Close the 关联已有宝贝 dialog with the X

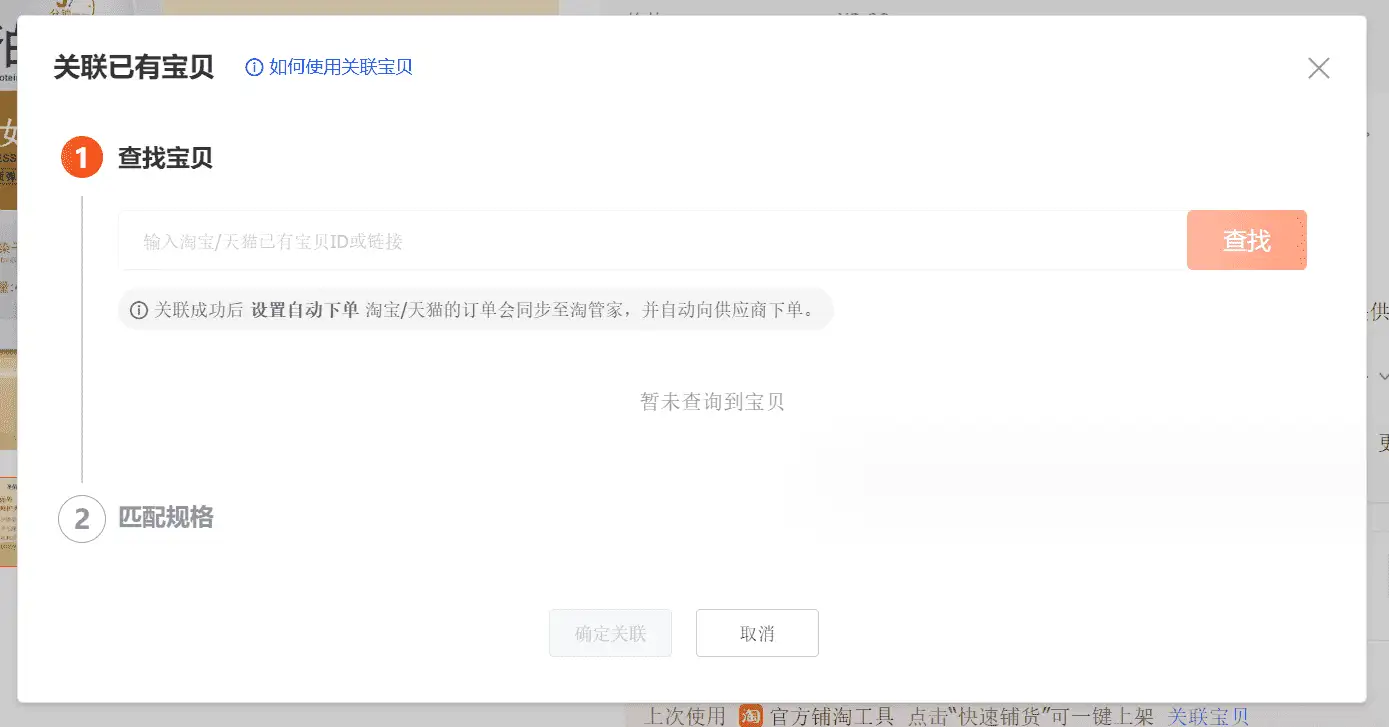pos(1318,68)
